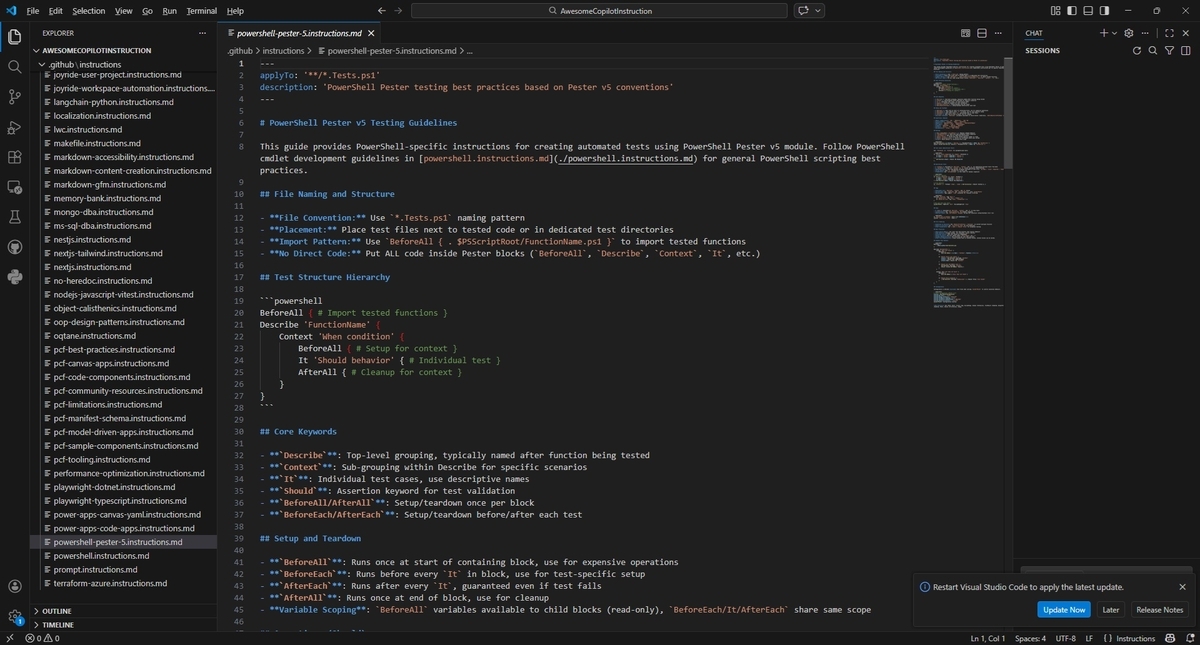Image resolution: width=1200 pixels, height=645 pixels.
Task: Close the chat panel
Action: click(x=1186, y=33)
